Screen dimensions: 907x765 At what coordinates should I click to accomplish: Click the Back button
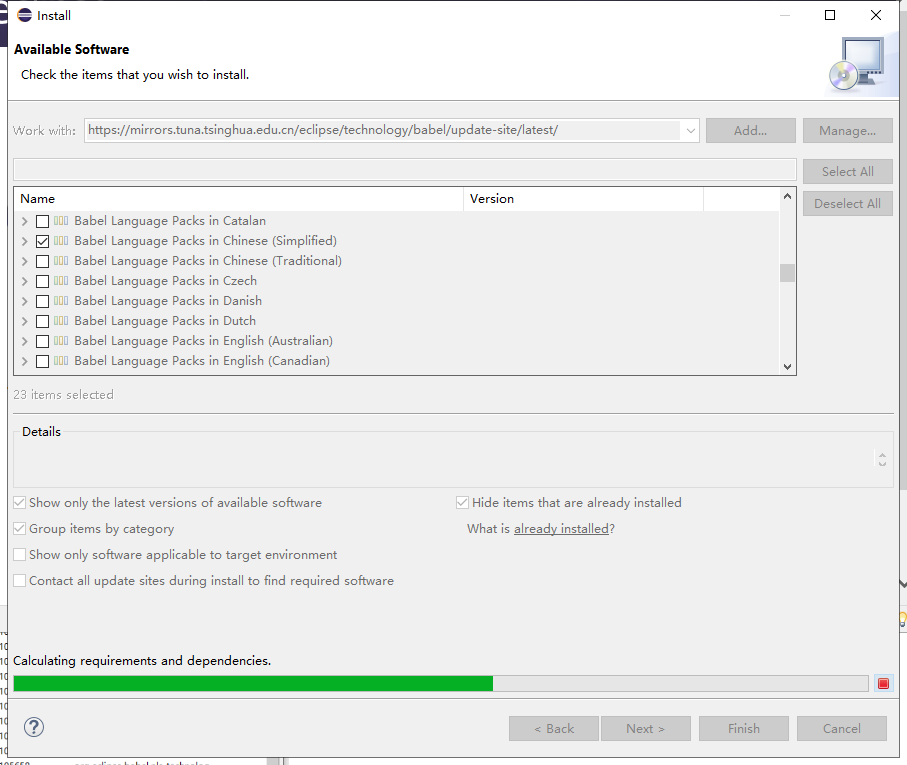tap(554, 729)
